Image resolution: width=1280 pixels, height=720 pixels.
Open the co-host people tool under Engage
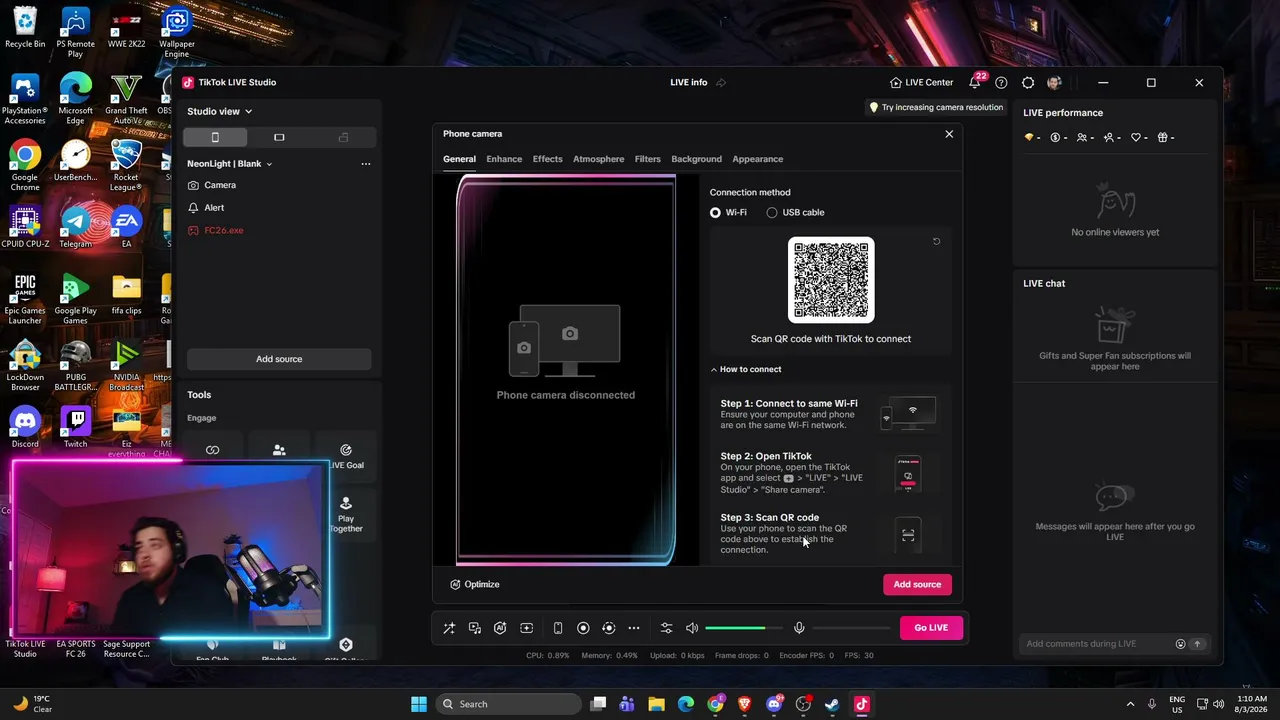pyautogui.click(x=279, y=451)
